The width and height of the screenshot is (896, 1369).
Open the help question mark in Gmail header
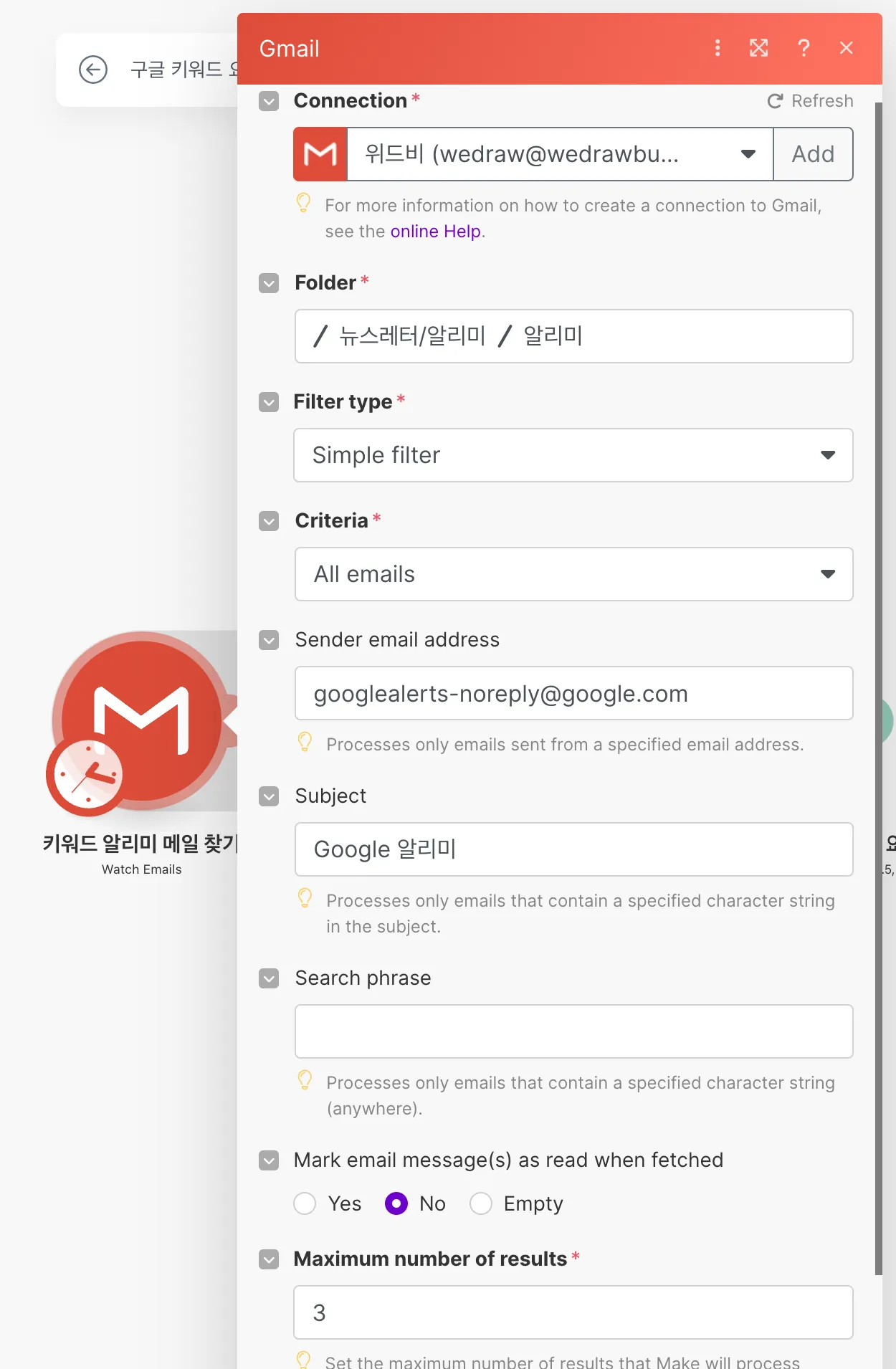[x=804, y=48]
